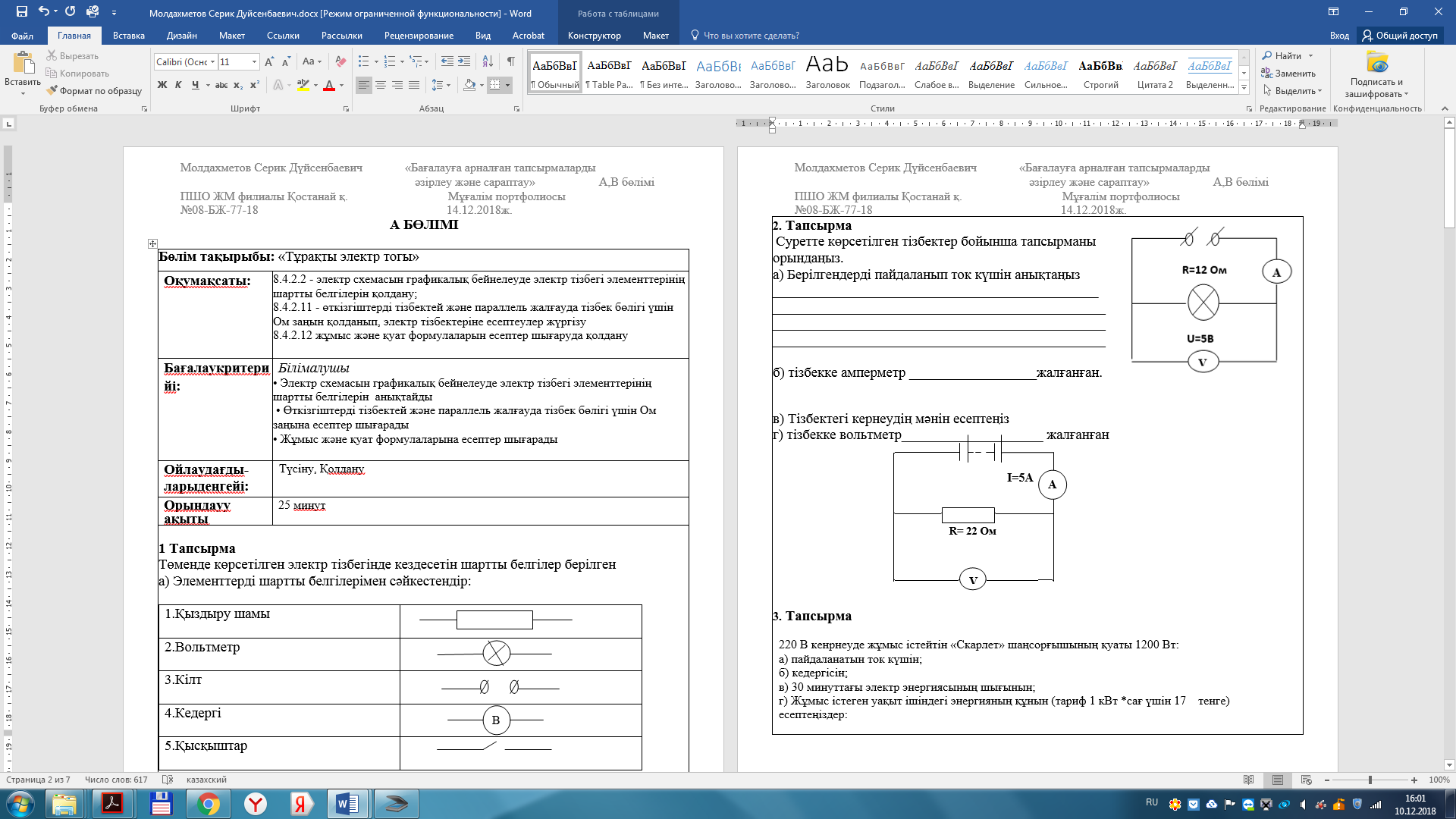Start a bulleted list

coord(363,61)
